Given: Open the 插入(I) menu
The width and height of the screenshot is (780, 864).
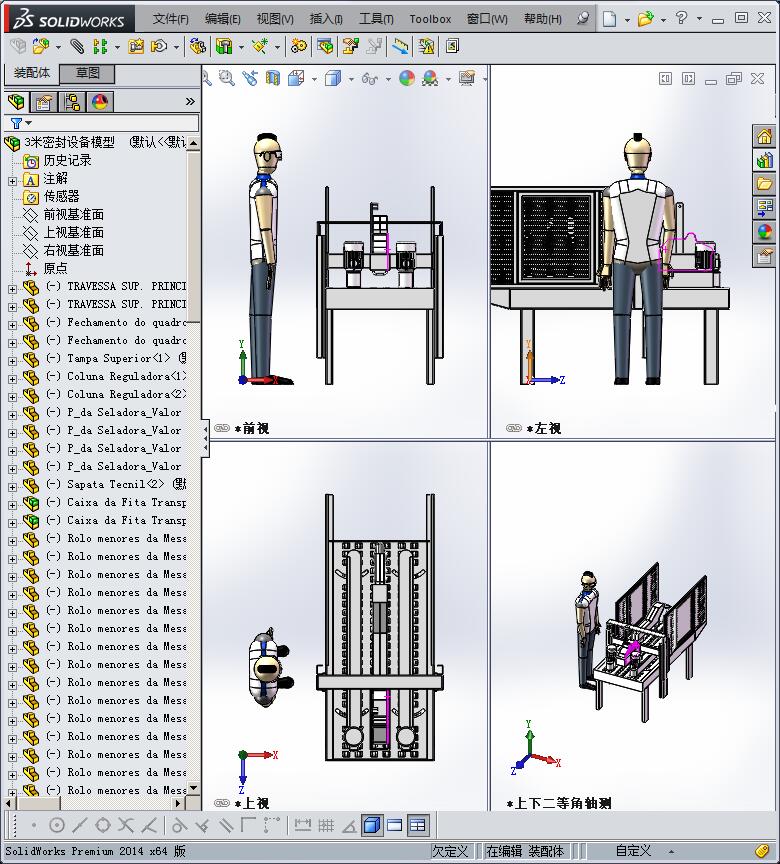Looking at the screenshot, I should tap(326, 19).
